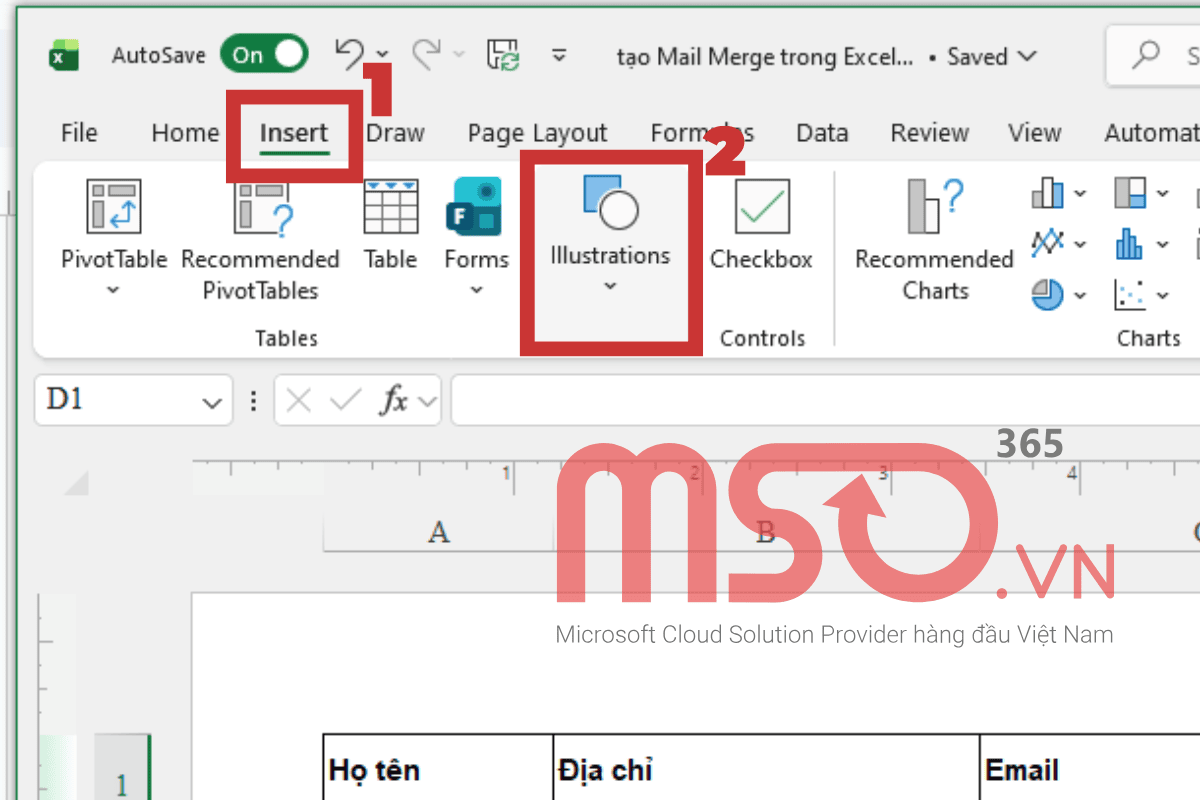Insert a scatter chart
Viewport: 1200px width, 800px height.
[1132, 293]
